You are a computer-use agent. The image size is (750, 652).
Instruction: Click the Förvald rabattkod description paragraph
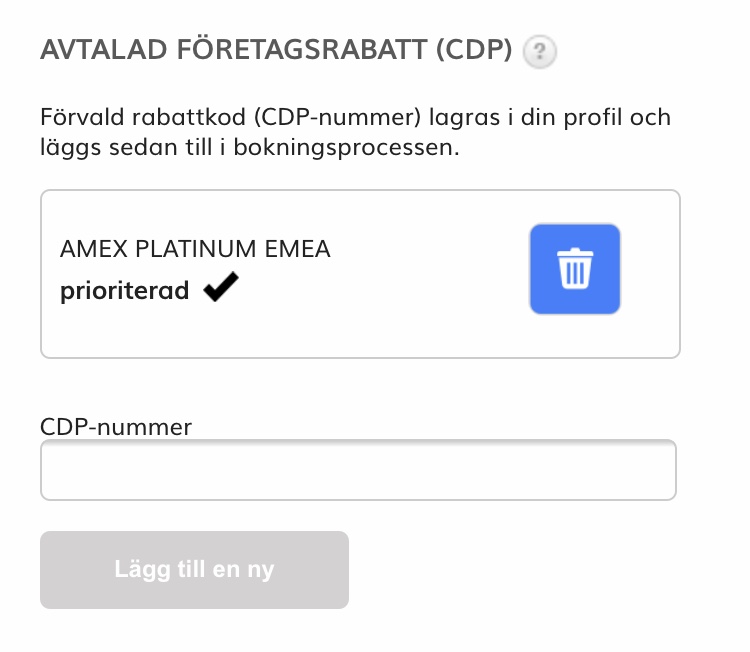coord(355,133)
